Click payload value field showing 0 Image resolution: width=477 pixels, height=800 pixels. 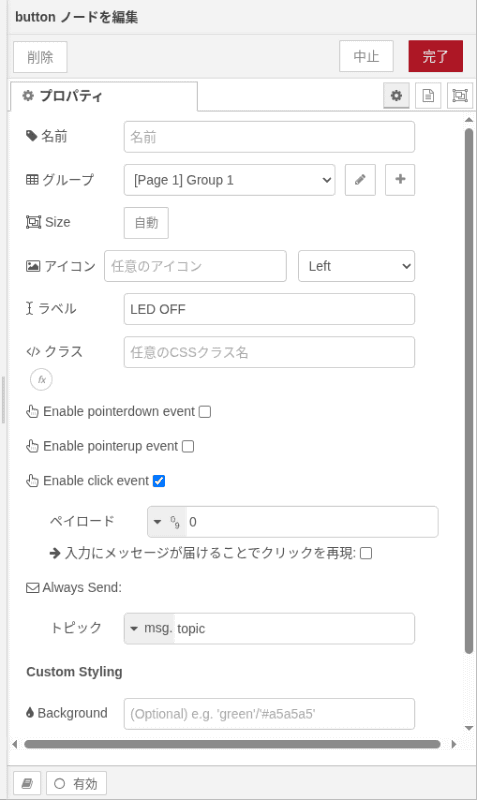pyautogui.click(x=312, y=521)
